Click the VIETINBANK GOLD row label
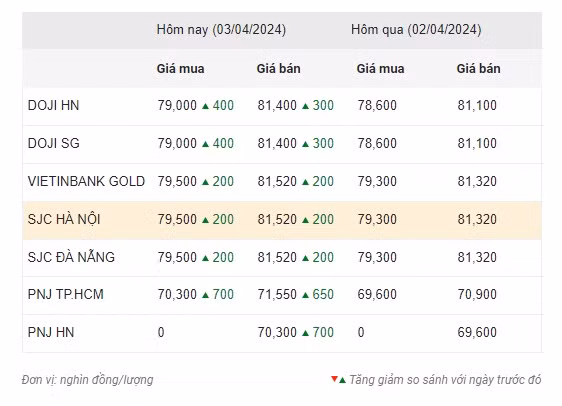Screen dimensions: 562x406 (x=86, y=181)
